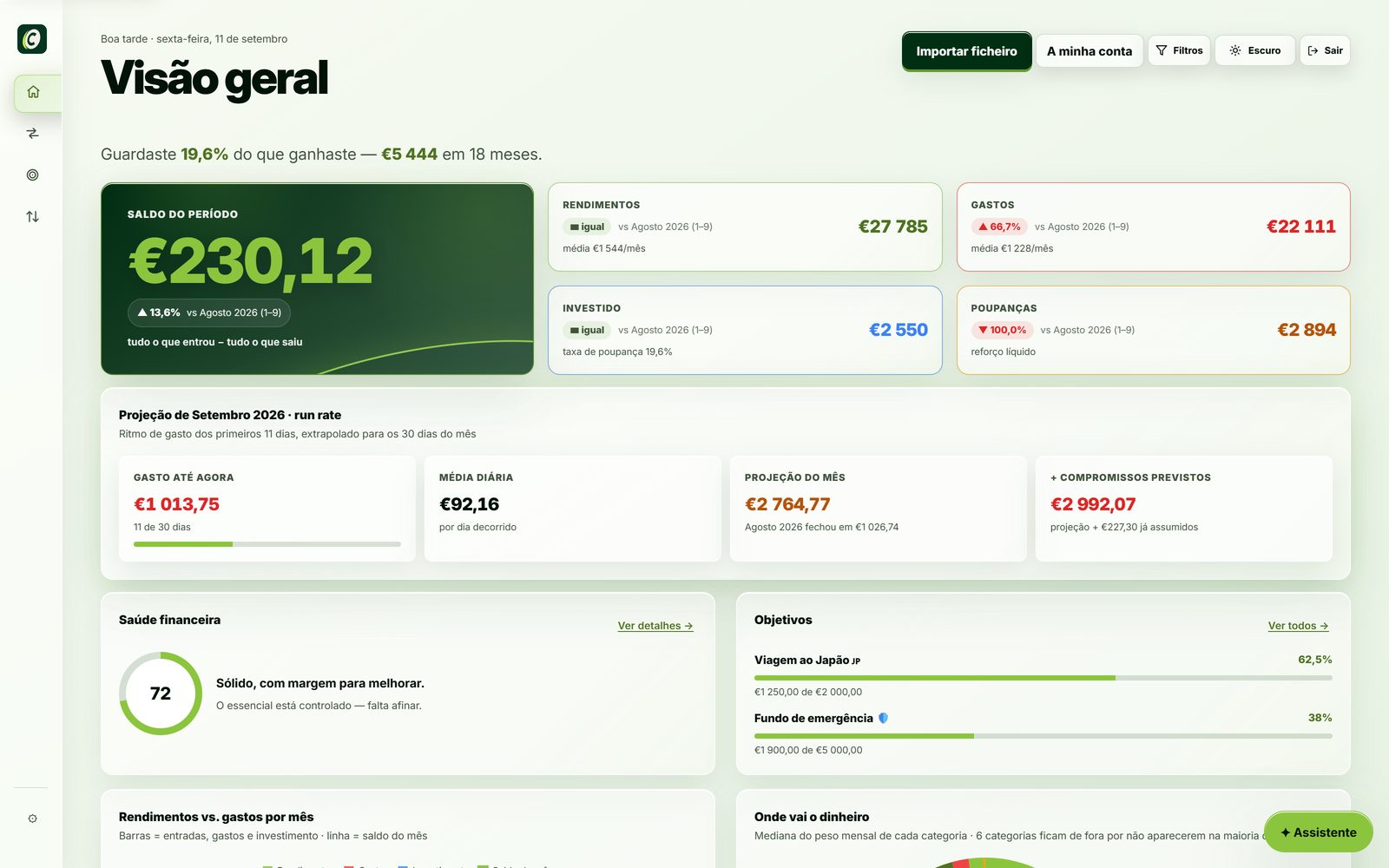Click the 13,6% badge in the balance card
The height and width of the screenshot is (868, 1389).
point(209,312)
